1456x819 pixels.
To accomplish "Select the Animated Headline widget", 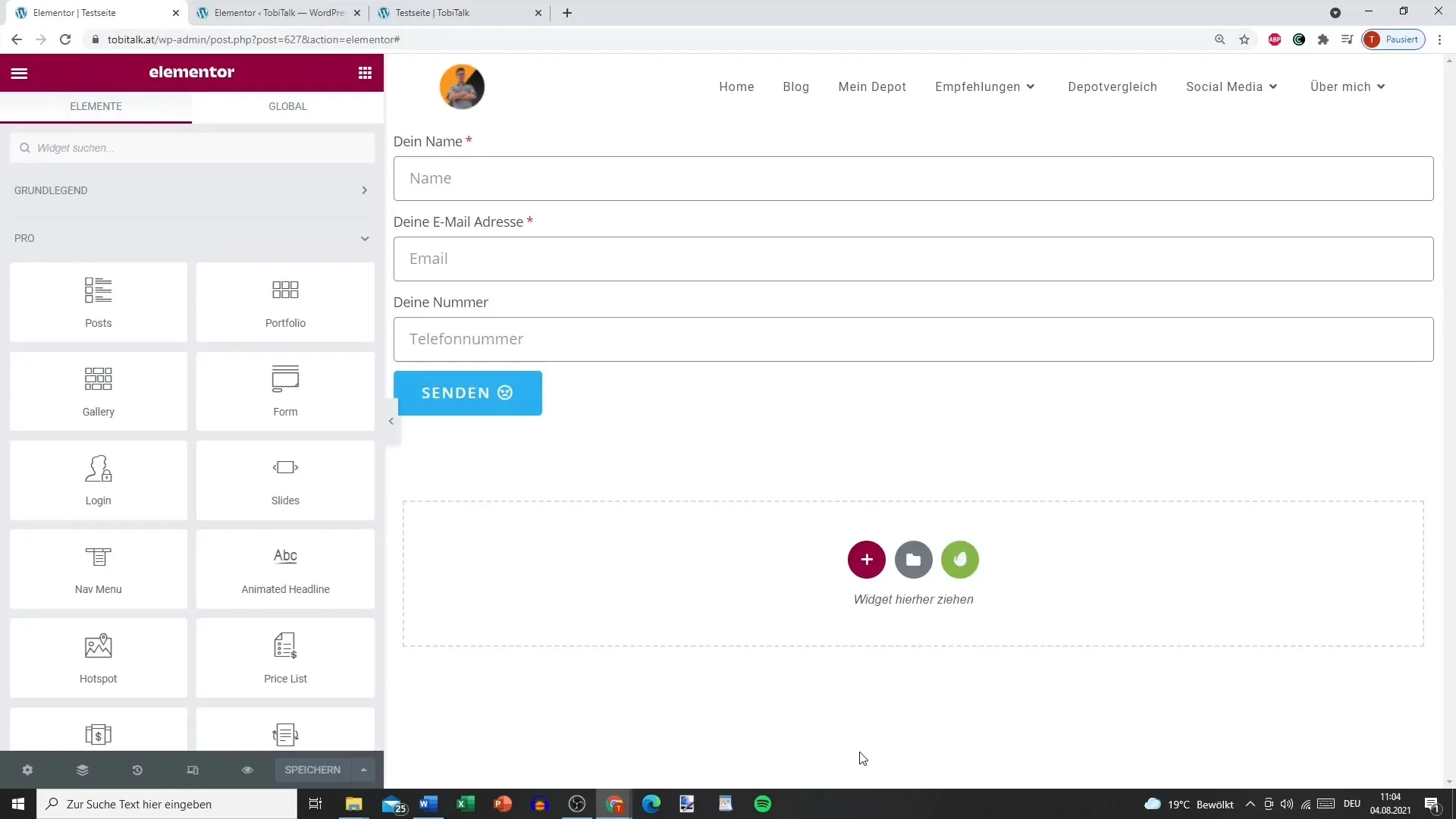I will click(285, 569).
